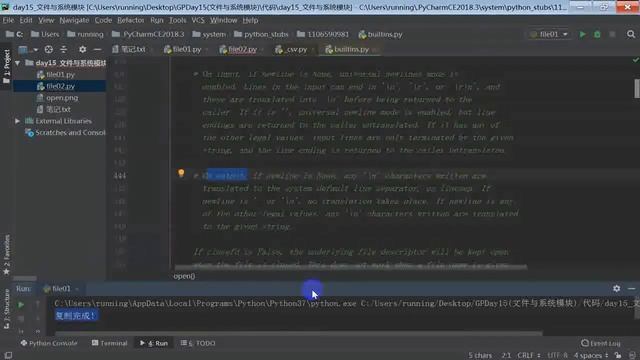Image resolution: width=640 pixels, height=360 pixels.
Task: Click the 4 spaces indent selector
Action: click(x=591, y=356)
